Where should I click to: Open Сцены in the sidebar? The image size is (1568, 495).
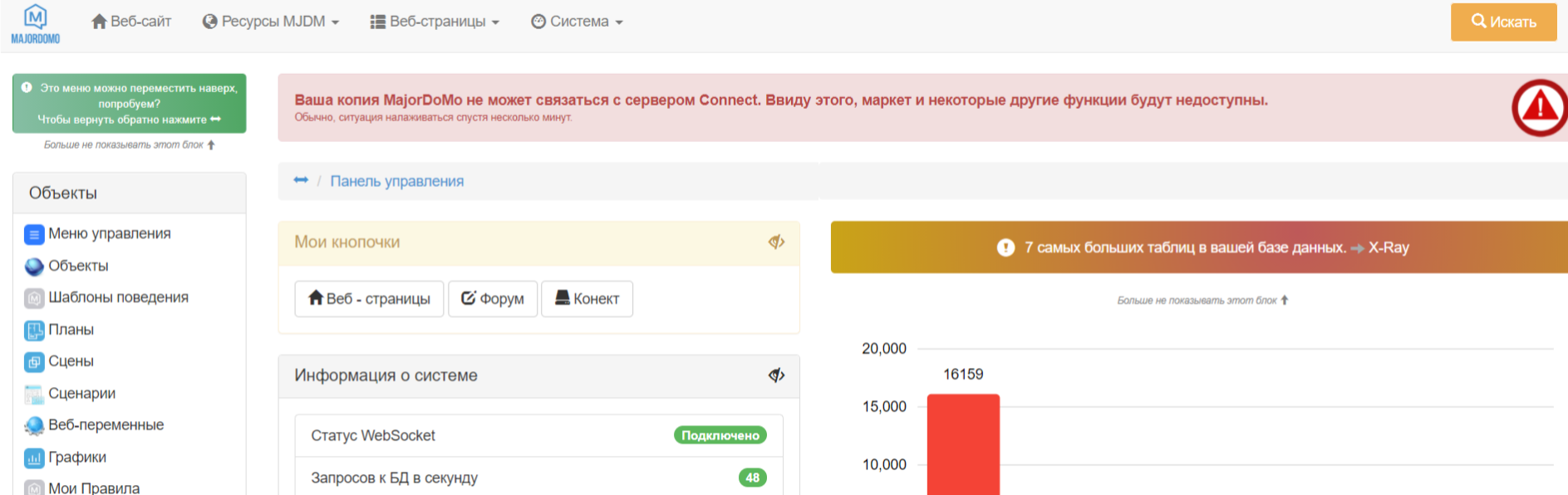[71, 361]
